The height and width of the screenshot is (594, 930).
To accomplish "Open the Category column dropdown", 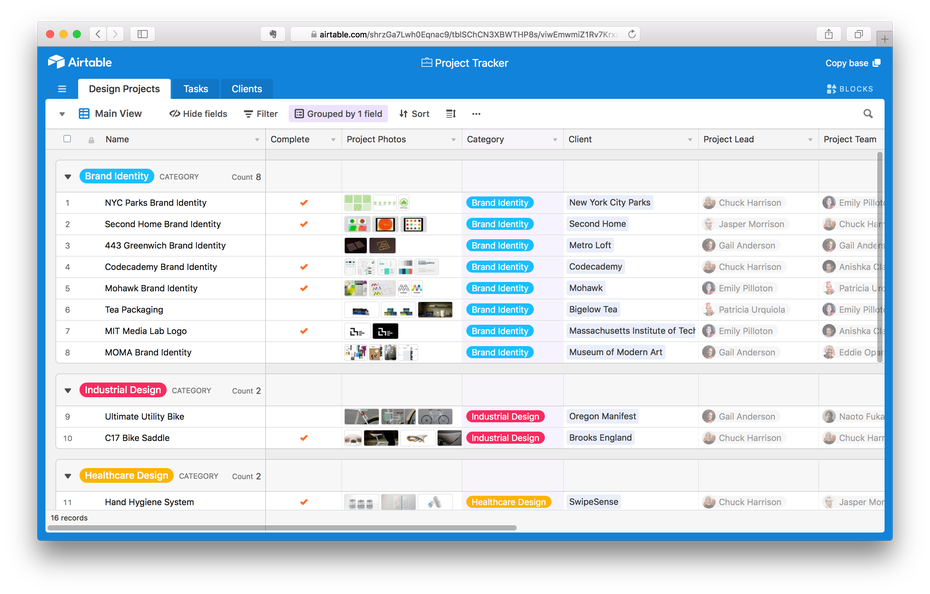I will pos(555,140).
